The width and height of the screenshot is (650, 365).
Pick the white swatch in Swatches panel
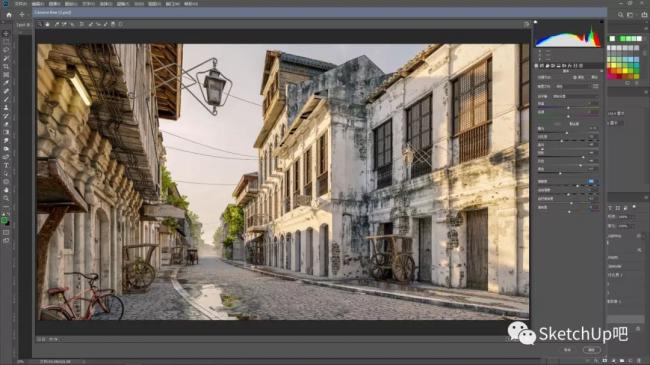point(612,39)
